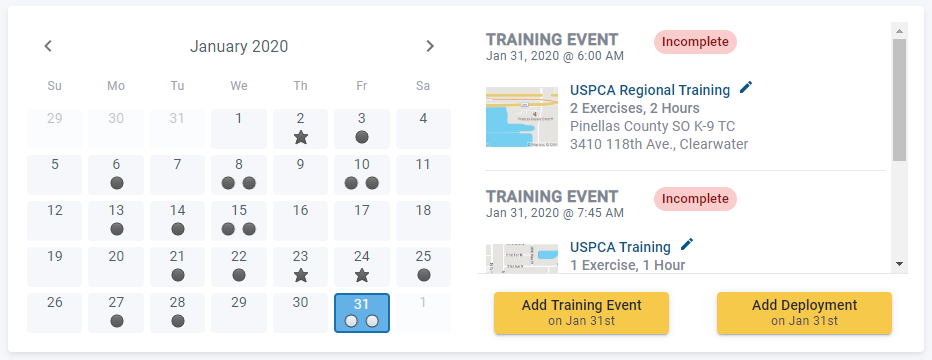The height and width of the screenshot is (360, 932).
Task: Click the scrollbar up arrow in events list
Action: point(899,31)
